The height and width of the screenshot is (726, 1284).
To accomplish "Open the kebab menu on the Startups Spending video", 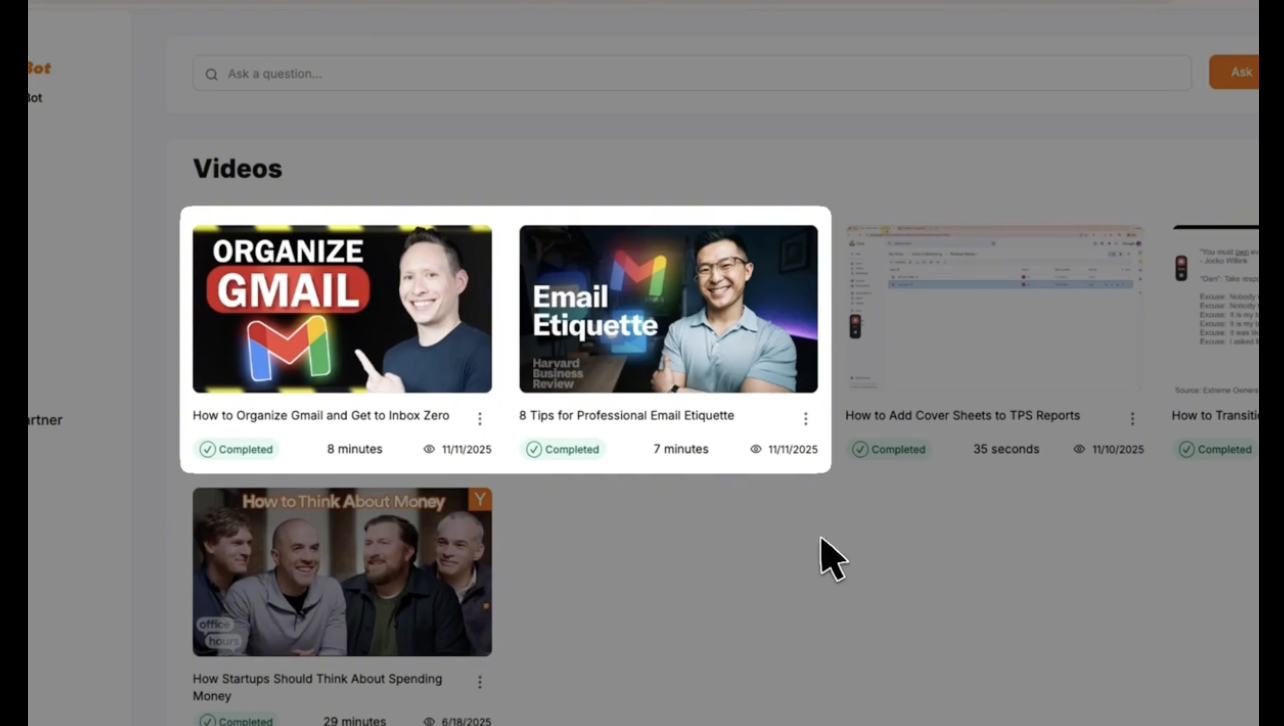I will (x=479, y=681).
